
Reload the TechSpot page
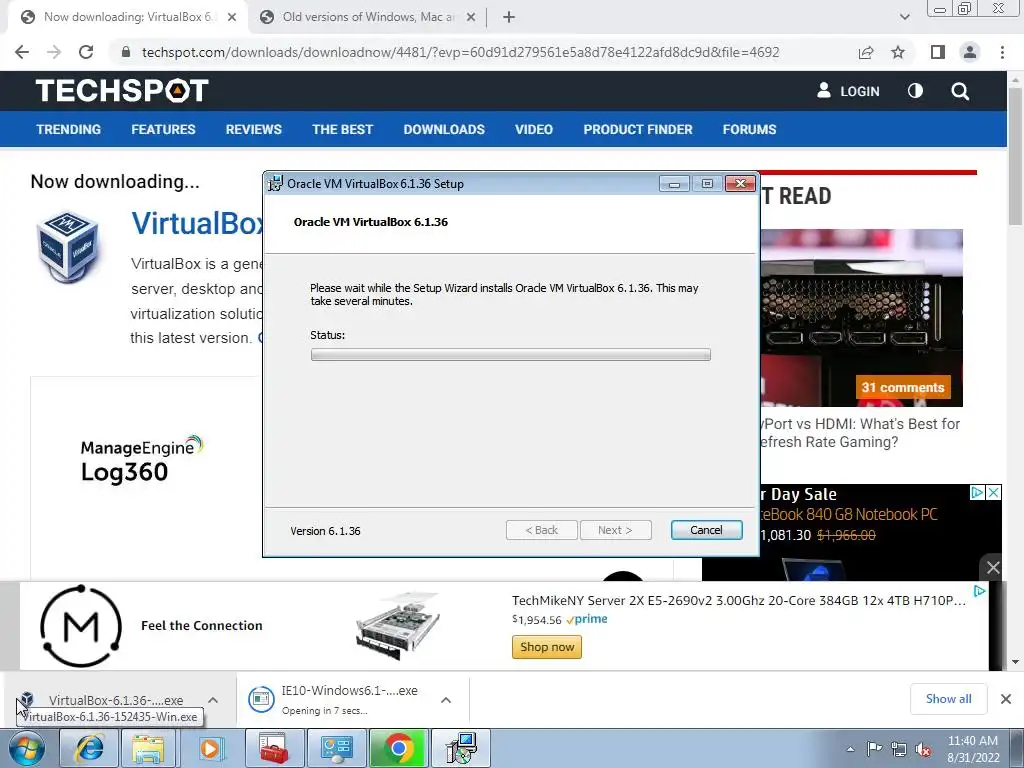(x=86, y=52)
